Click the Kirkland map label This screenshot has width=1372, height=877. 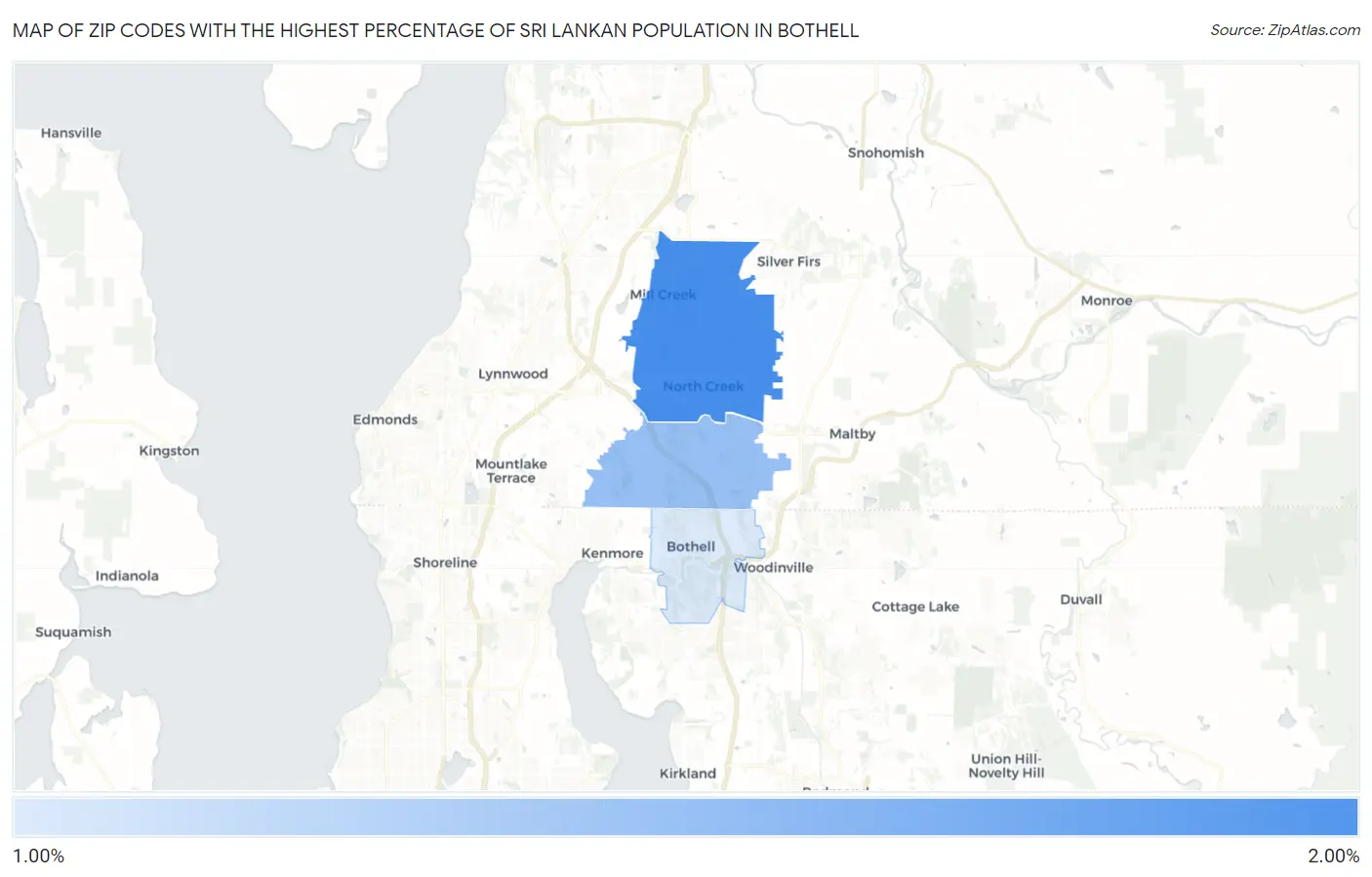tap(688, 774)
